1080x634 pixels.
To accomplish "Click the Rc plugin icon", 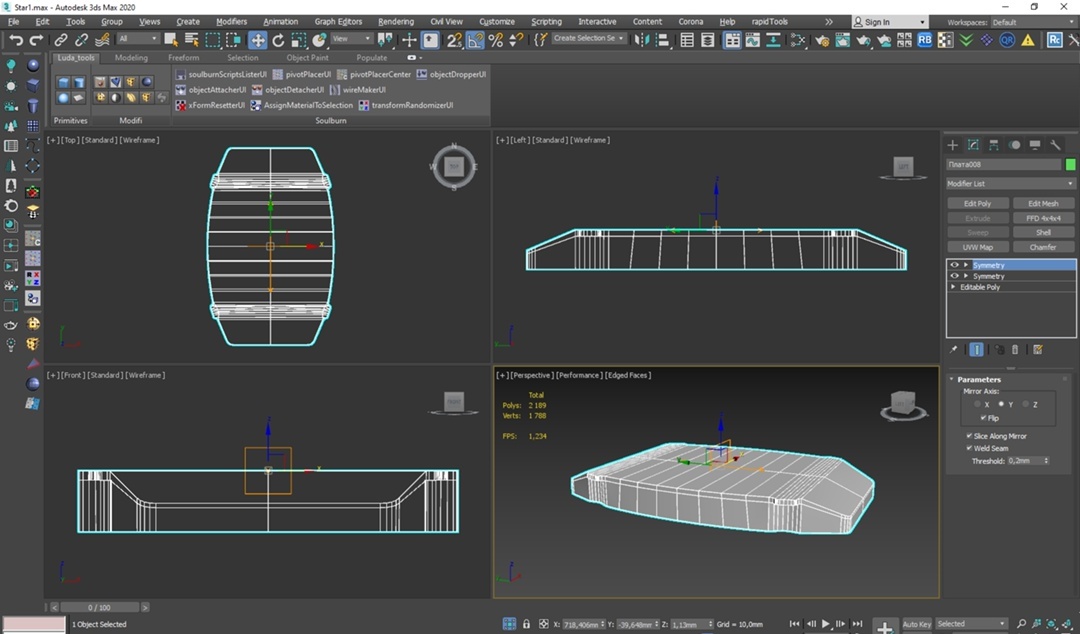I will tap(1054, 40).
